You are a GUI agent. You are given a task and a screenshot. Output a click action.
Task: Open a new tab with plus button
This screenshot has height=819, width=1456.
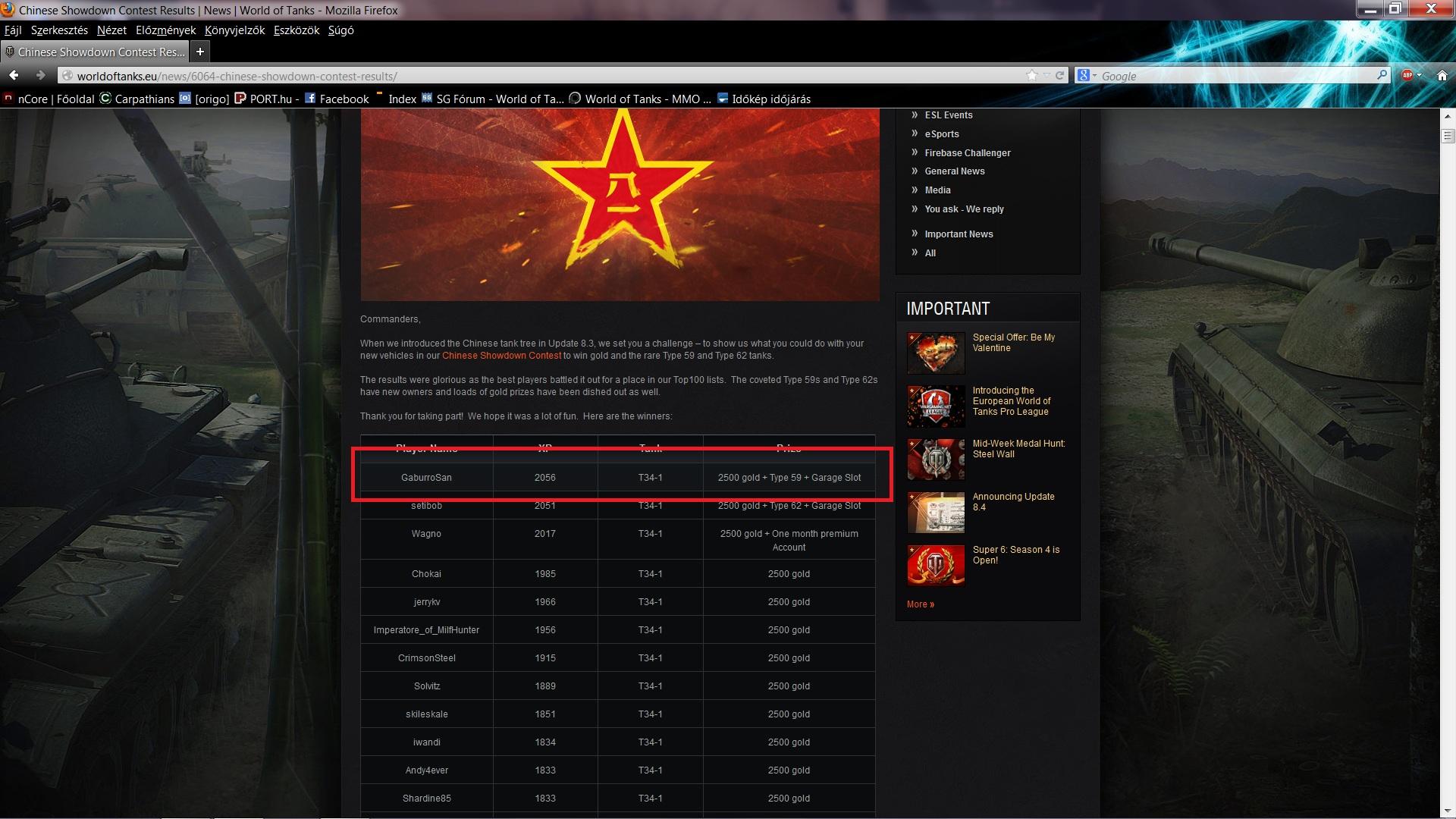200,52
